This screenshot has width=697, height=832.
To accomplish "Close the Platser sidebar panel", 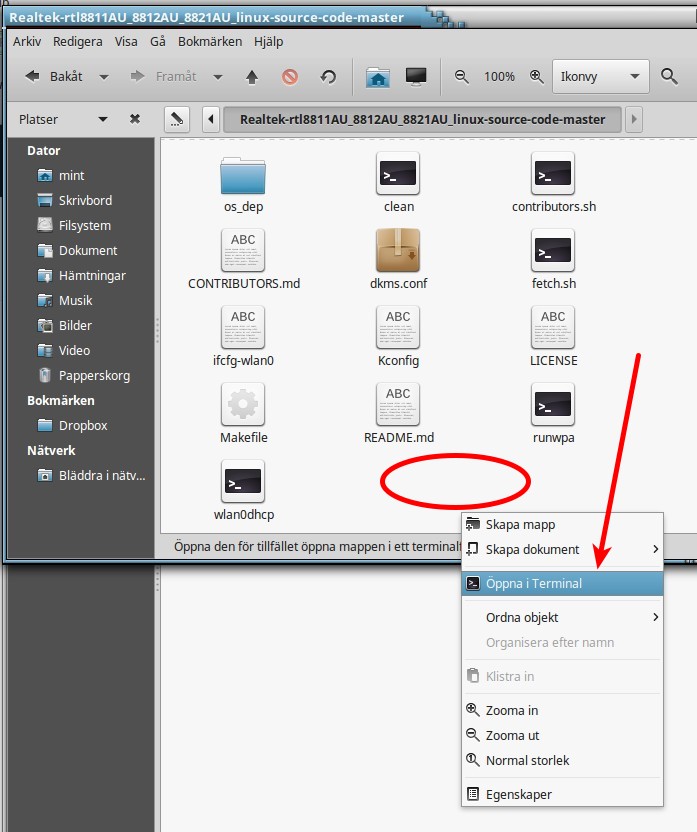I will click(x=135, y=119).
